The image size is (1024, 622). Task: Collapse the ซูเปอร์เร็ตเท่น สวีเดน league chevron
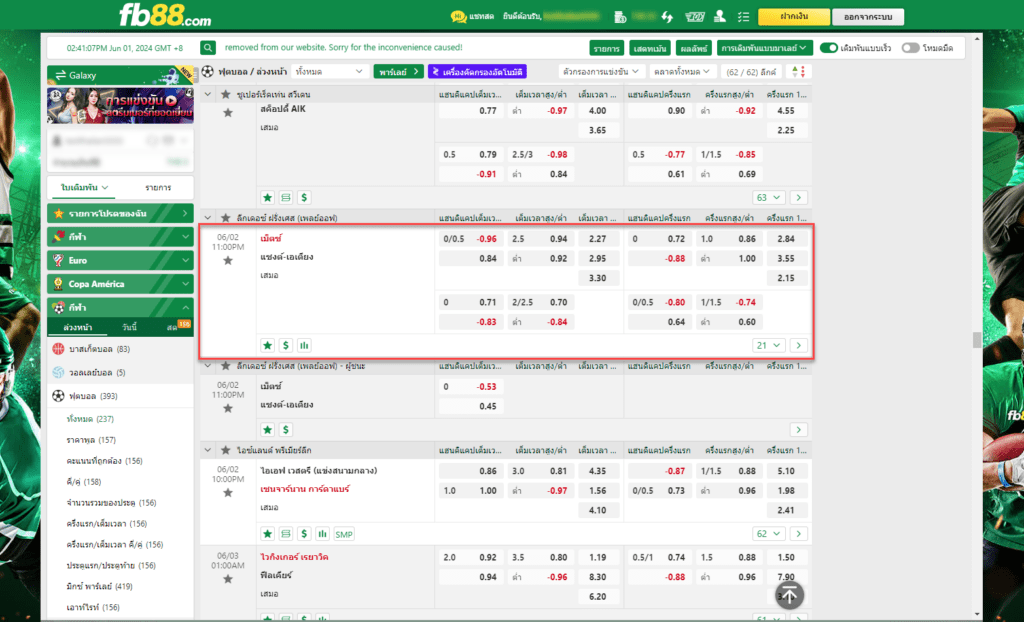208,95
